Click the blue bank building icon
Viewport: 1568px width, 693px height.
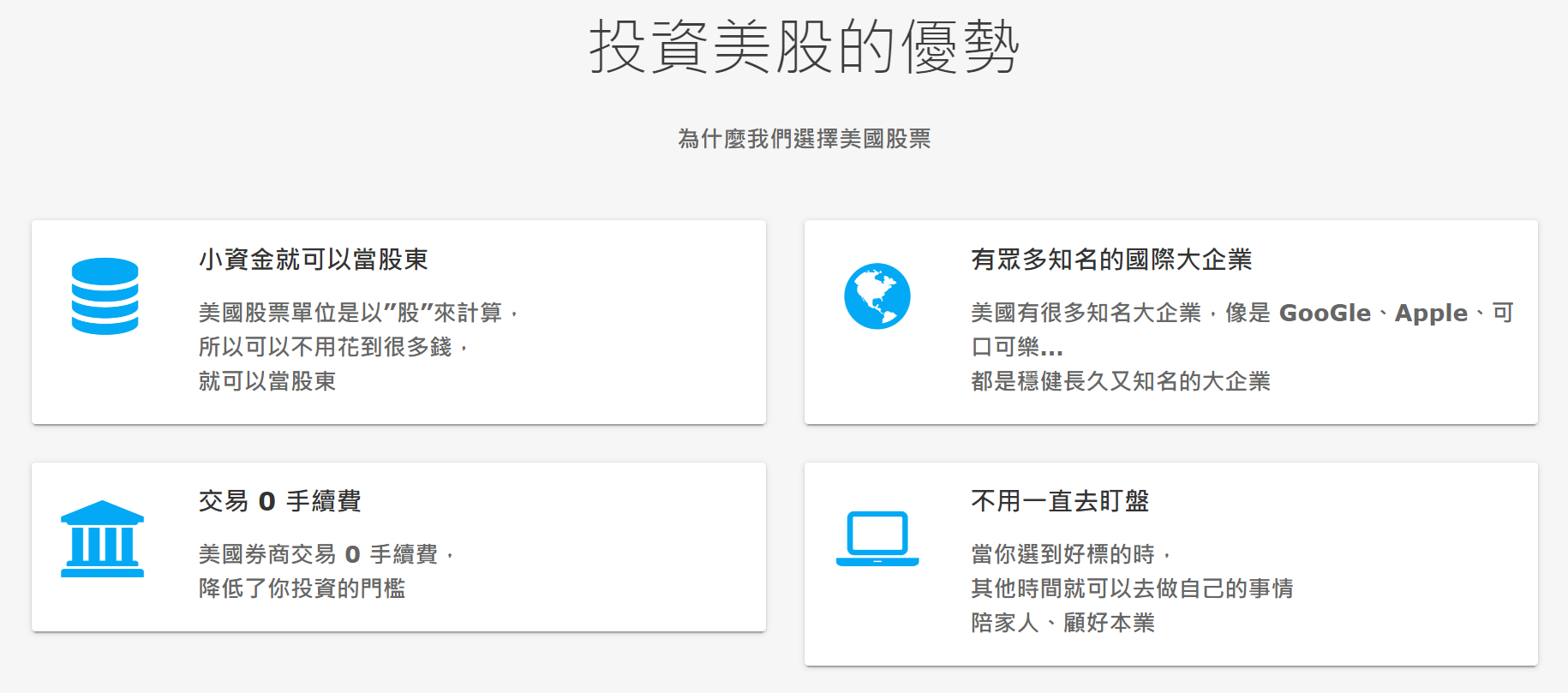point(103,539)
